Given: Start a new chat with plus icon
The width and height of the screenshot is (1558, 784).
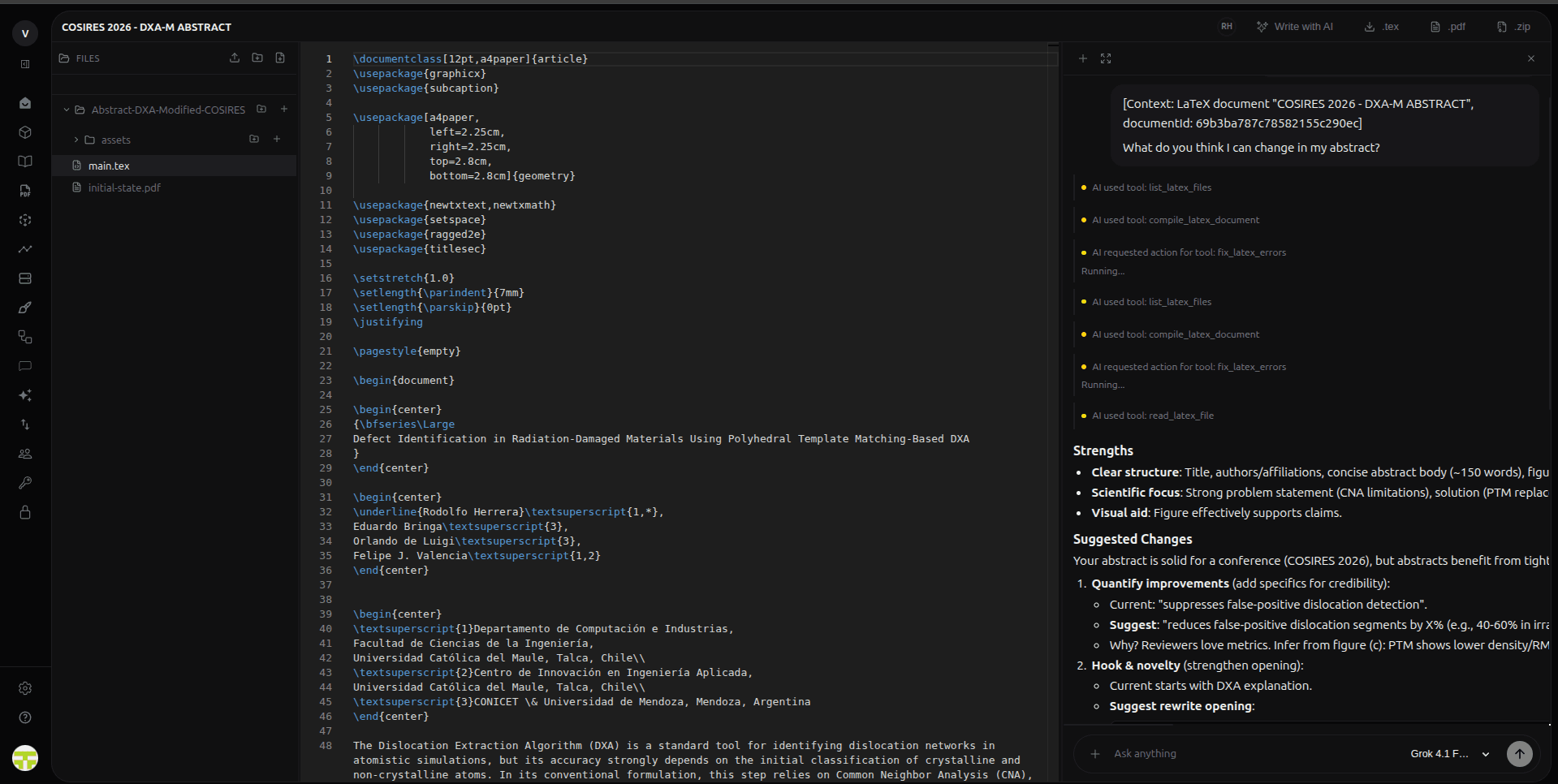Looking at the screenshot, I should (x=1083, y=58).
